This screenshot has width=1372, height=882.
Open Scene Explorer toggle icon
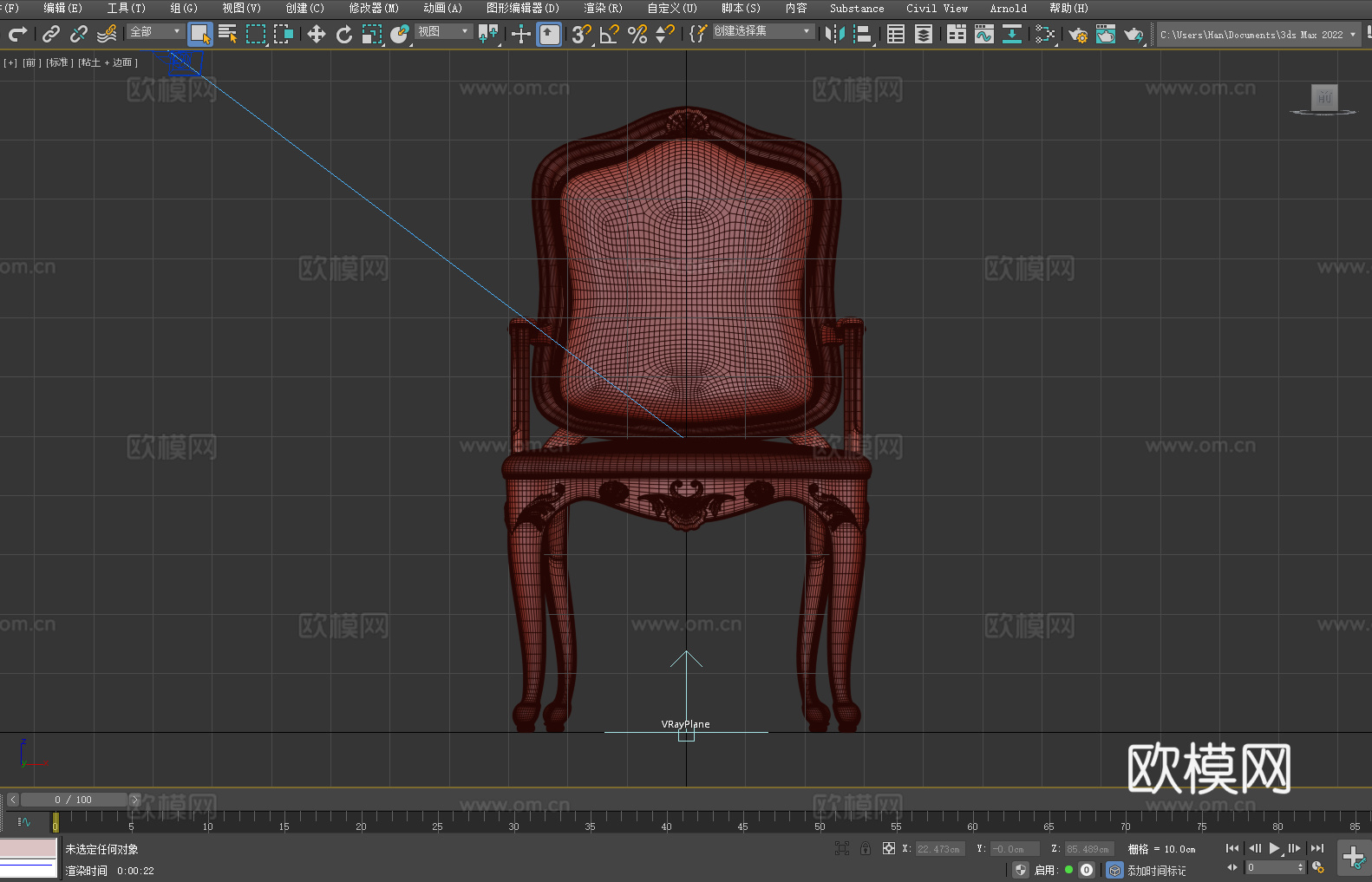click(x=896, y=34)
